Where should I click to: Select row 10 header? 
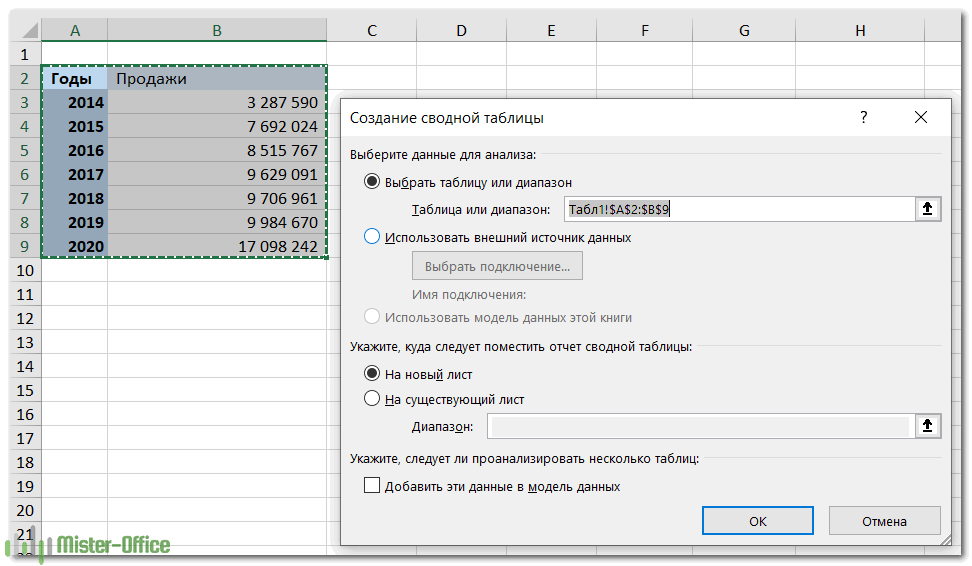[x=26, y=270]
